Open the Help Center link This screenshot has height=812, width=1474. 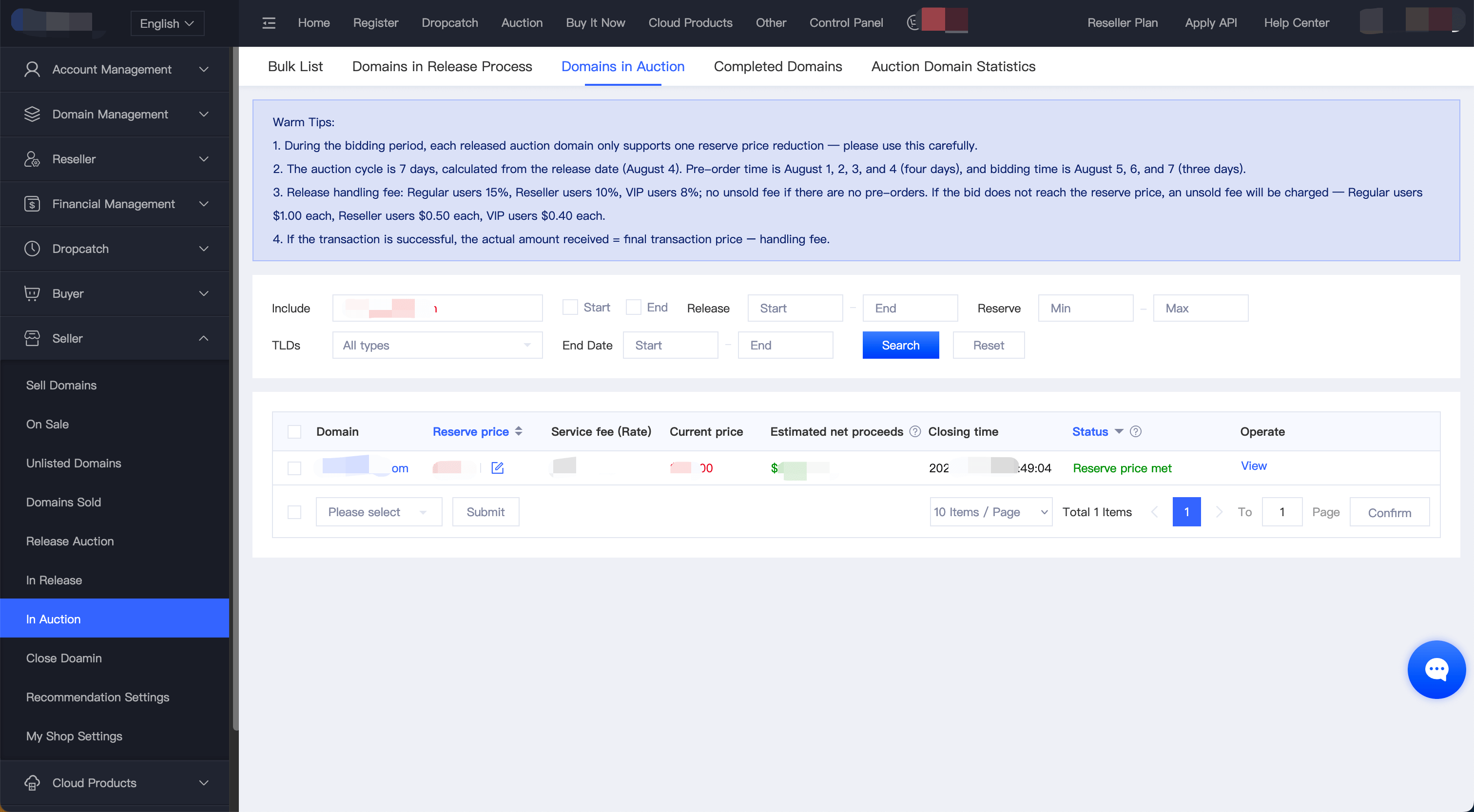(x=1296, y=23)
